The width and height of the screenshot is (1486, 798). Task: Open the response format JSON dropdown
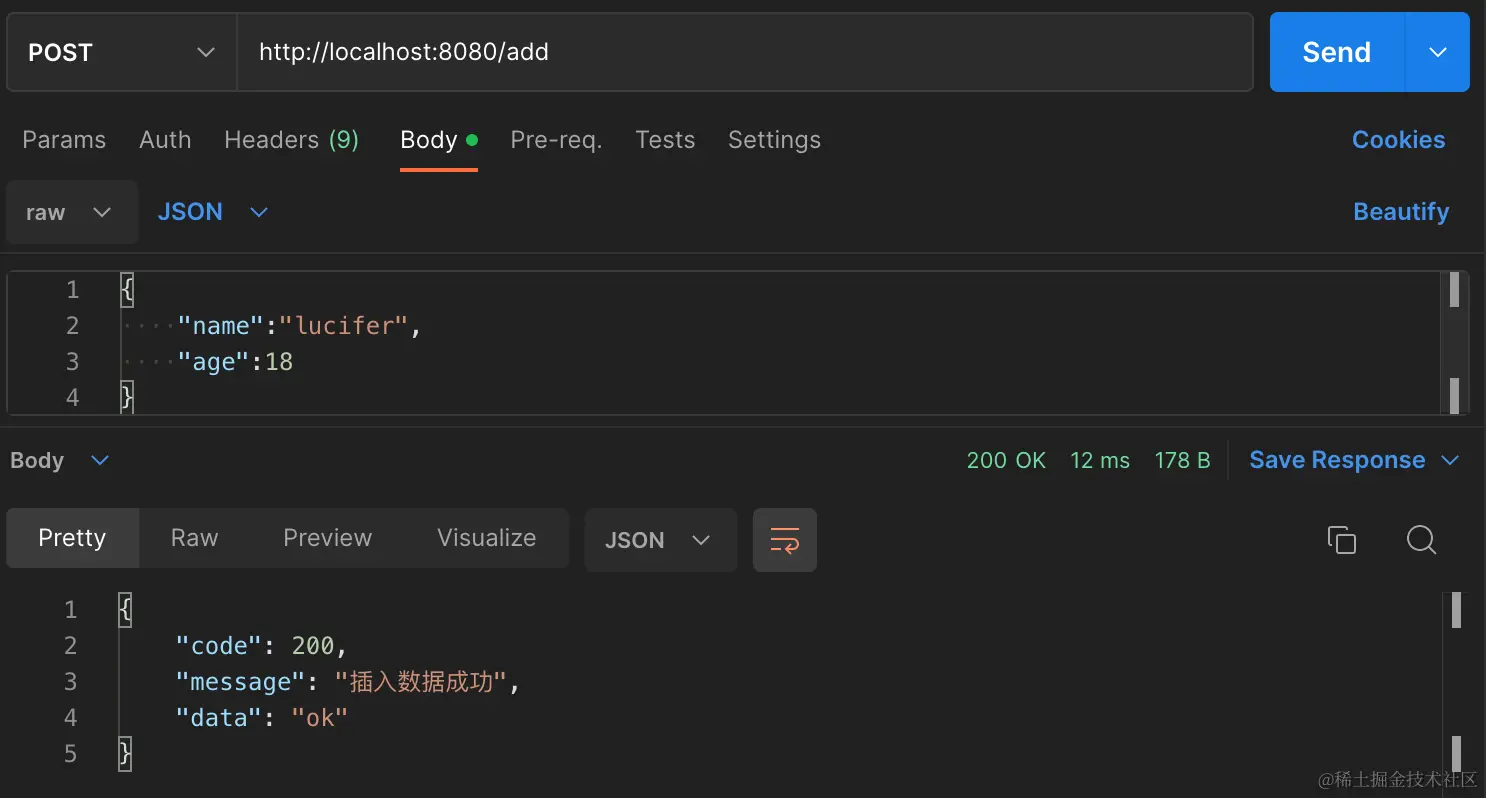click(660, 539)
